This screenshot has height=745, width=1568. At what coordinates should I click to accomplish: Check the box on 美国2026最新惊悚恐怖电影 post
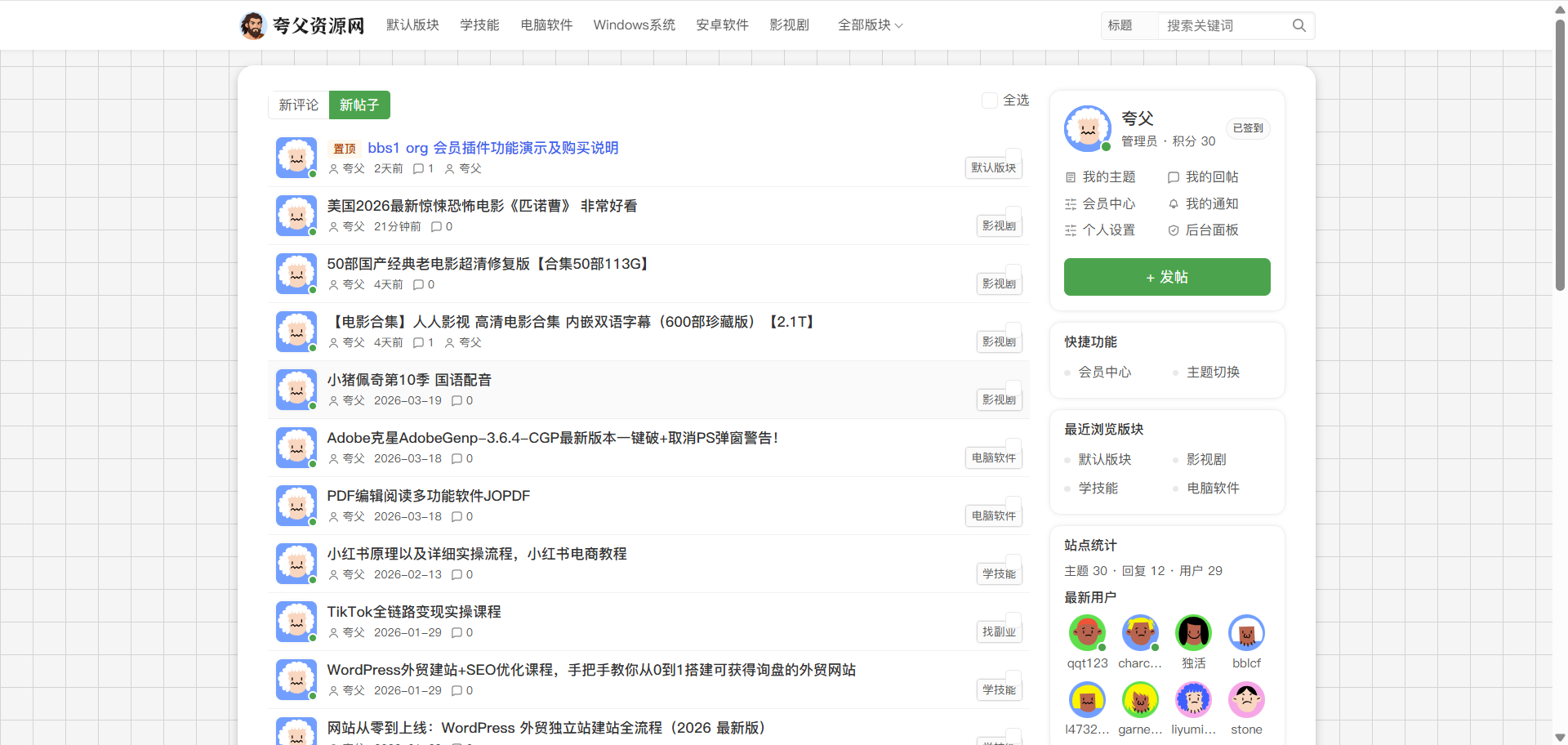pos(1013,214)
